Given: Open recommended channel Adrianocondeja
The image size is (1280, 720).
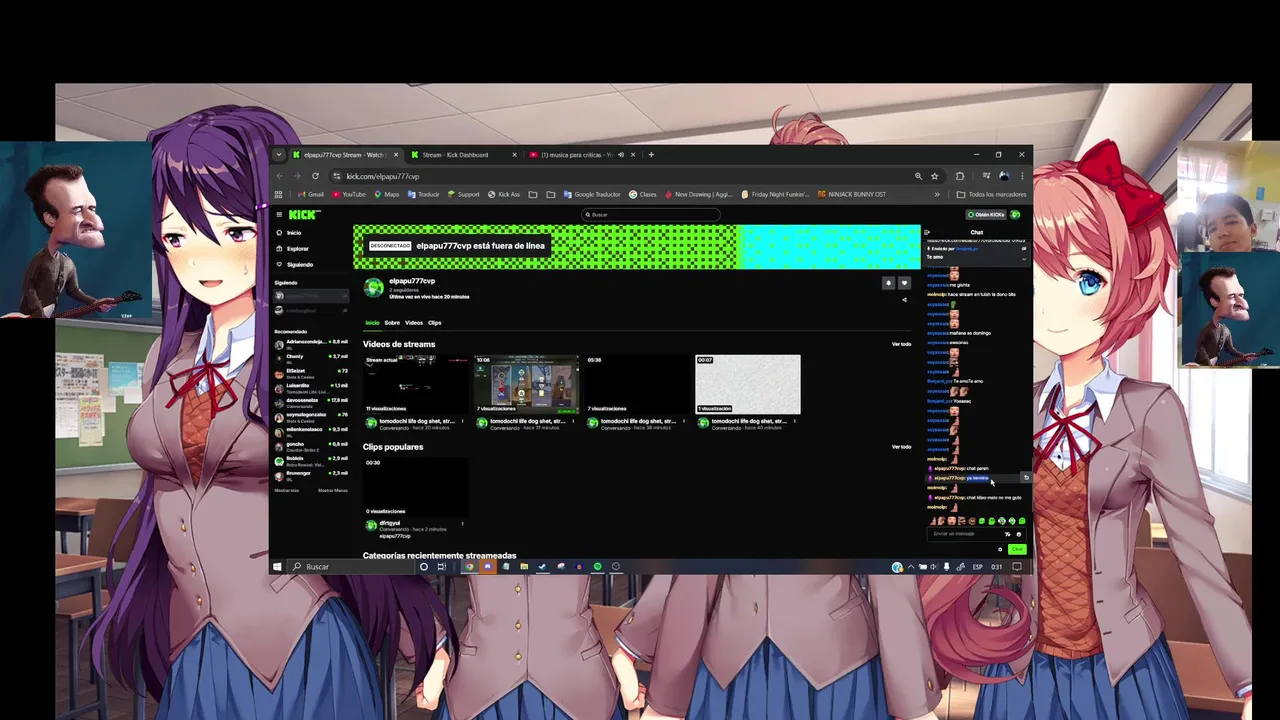Looking at the screenshot, I should point(312,343).
